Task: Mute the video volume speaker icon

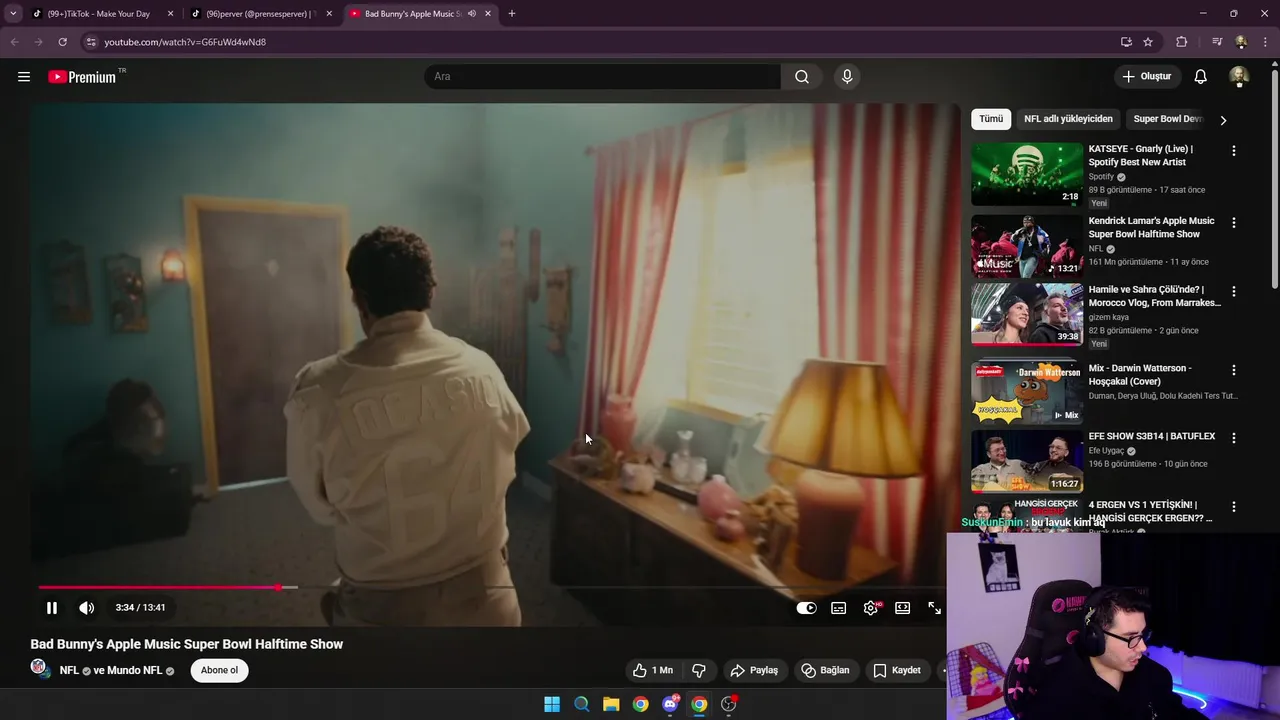Action: coord(87,608)
